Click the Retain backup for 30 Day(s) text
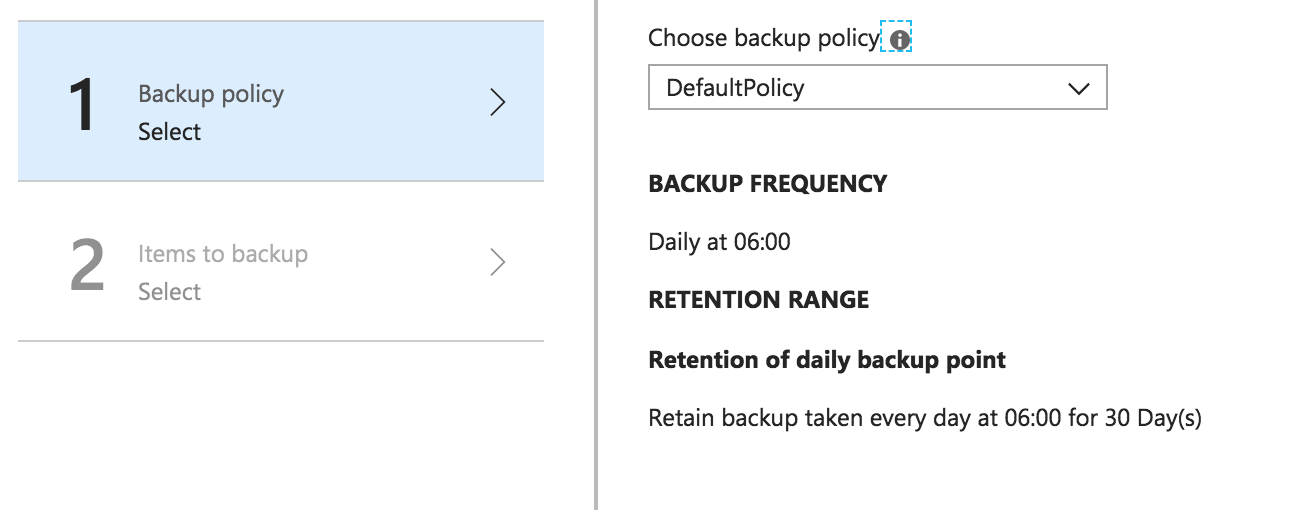Screen dimensions: 1292x510 925,418
